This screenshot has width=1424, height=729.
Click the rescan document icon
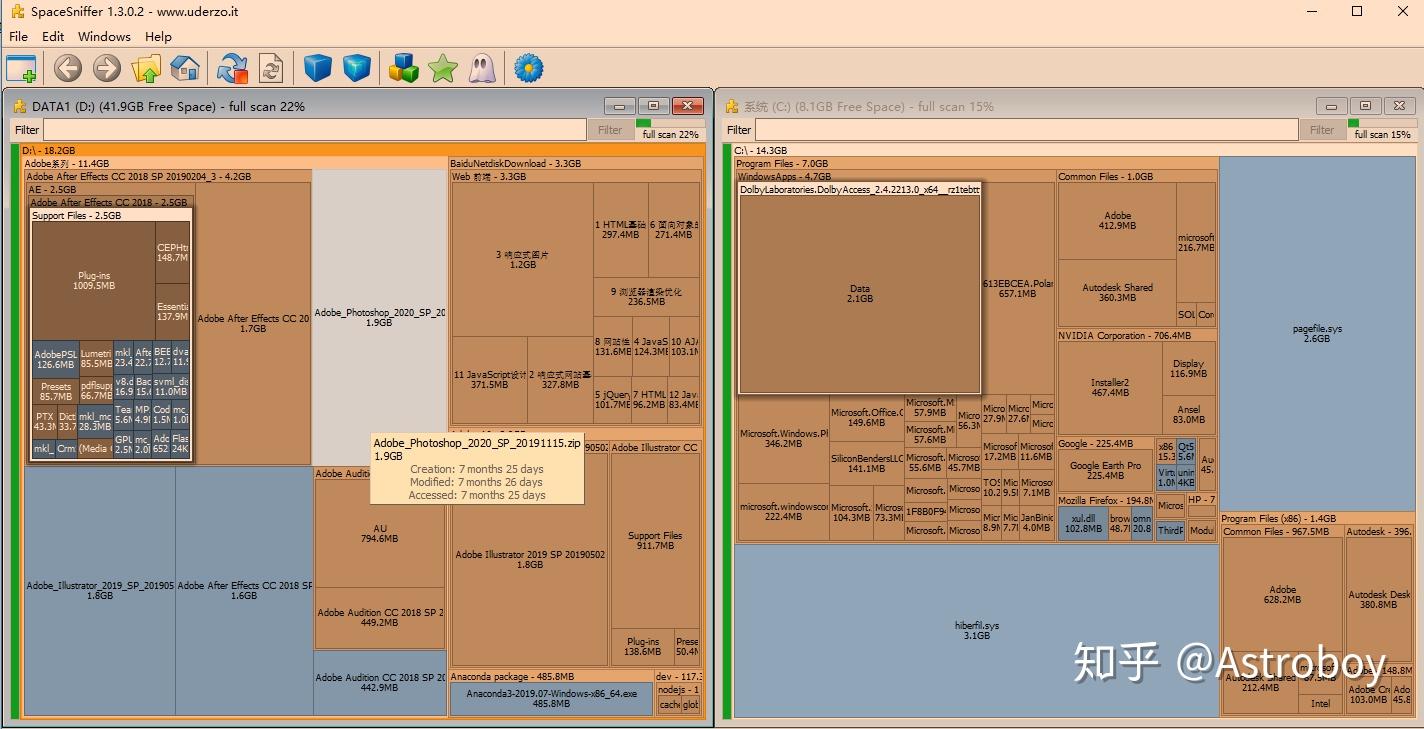tap(271, 68)
